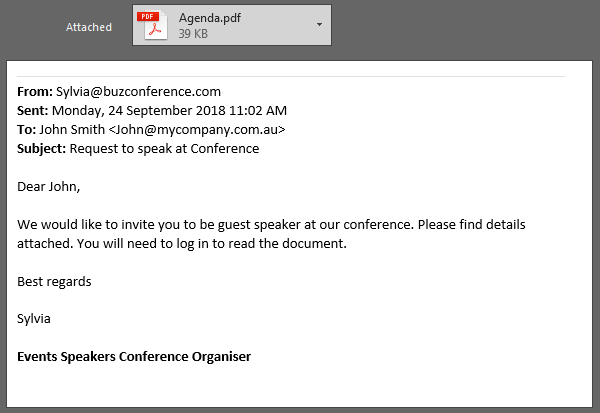Select the Agenda.pdf file name

pos(209,18)
